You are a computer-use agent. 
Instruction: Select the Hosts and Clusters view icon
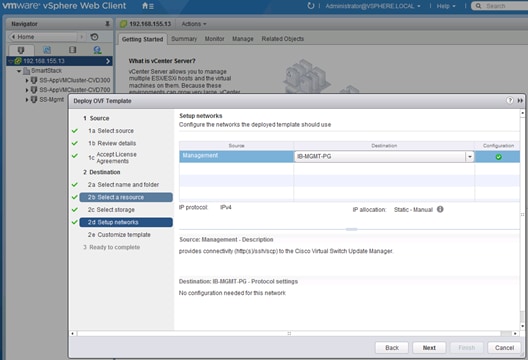point(21,50)
